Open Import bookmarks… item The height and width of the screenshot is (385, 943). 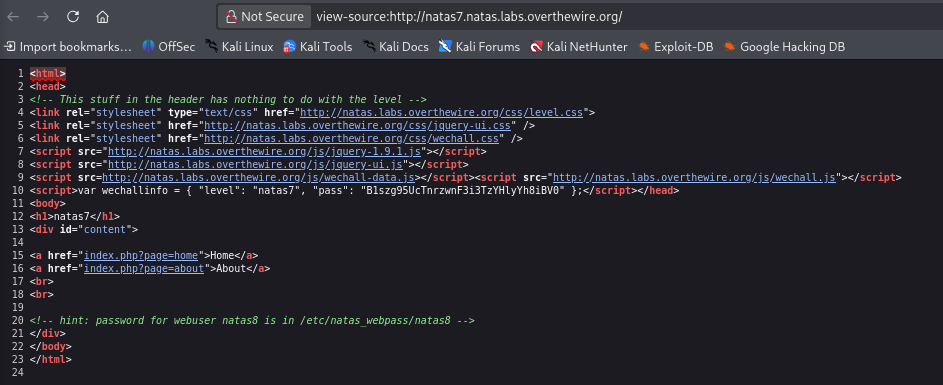click(x=68, y=46)
